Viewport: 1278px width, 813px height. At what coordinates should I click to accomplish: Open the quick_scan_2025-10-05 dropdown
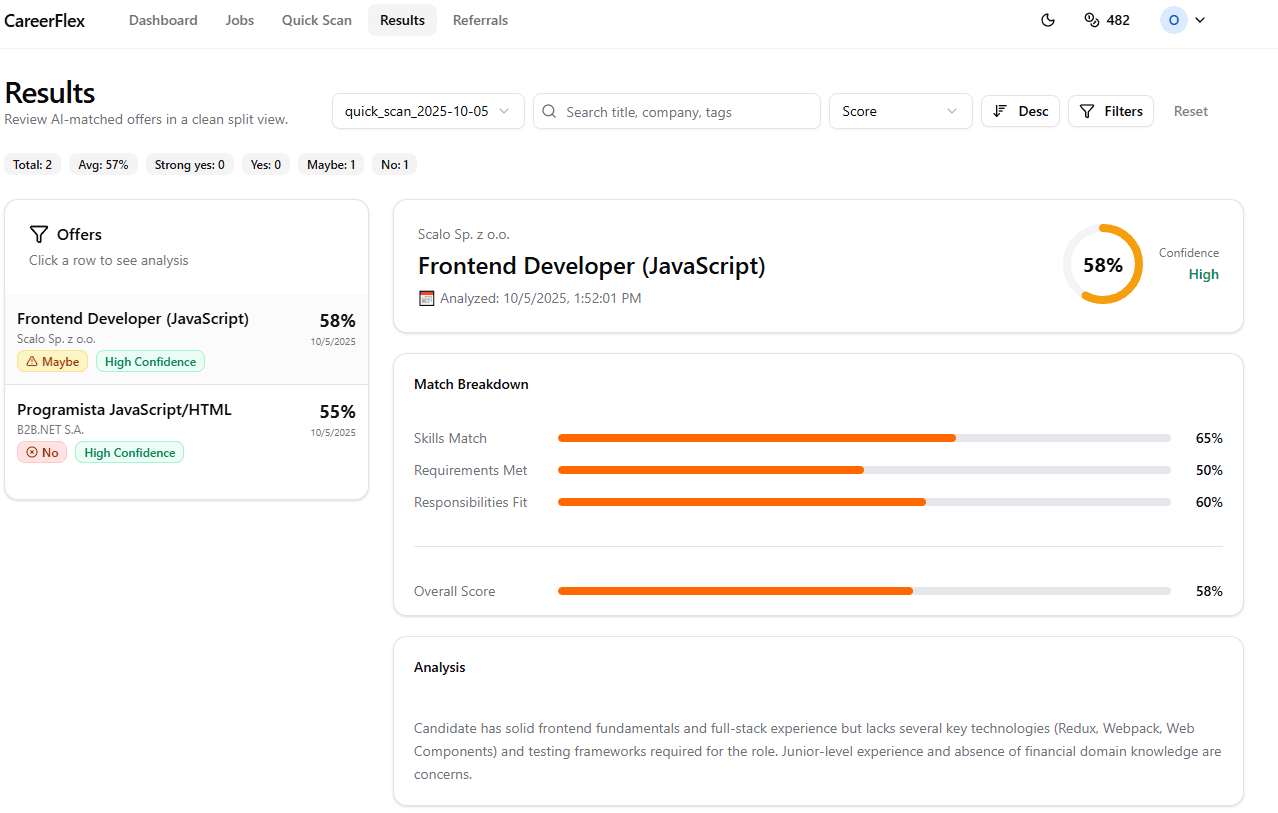[428, 111]
